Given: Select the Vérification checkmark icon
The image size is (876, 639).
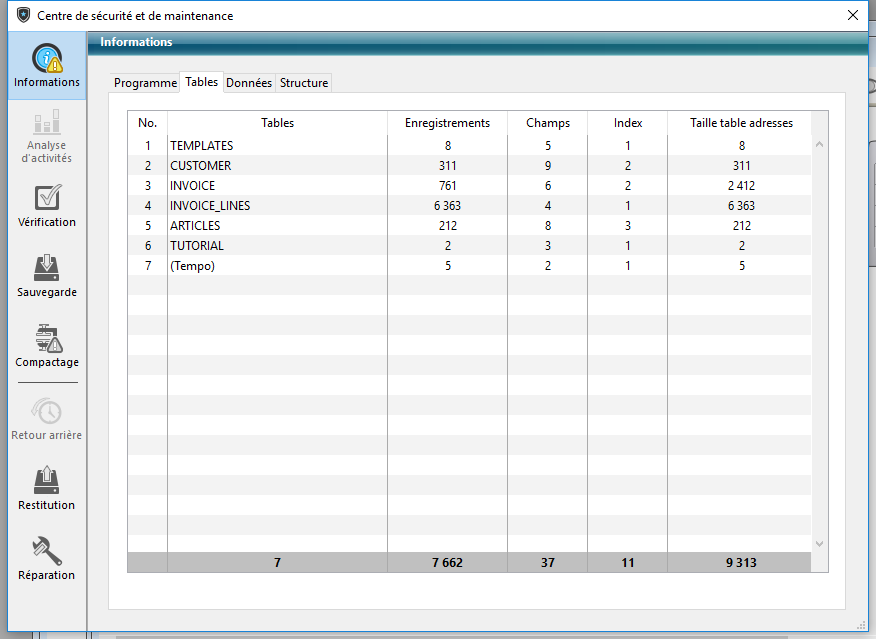Looking at the screenshot, I should 47,198.
